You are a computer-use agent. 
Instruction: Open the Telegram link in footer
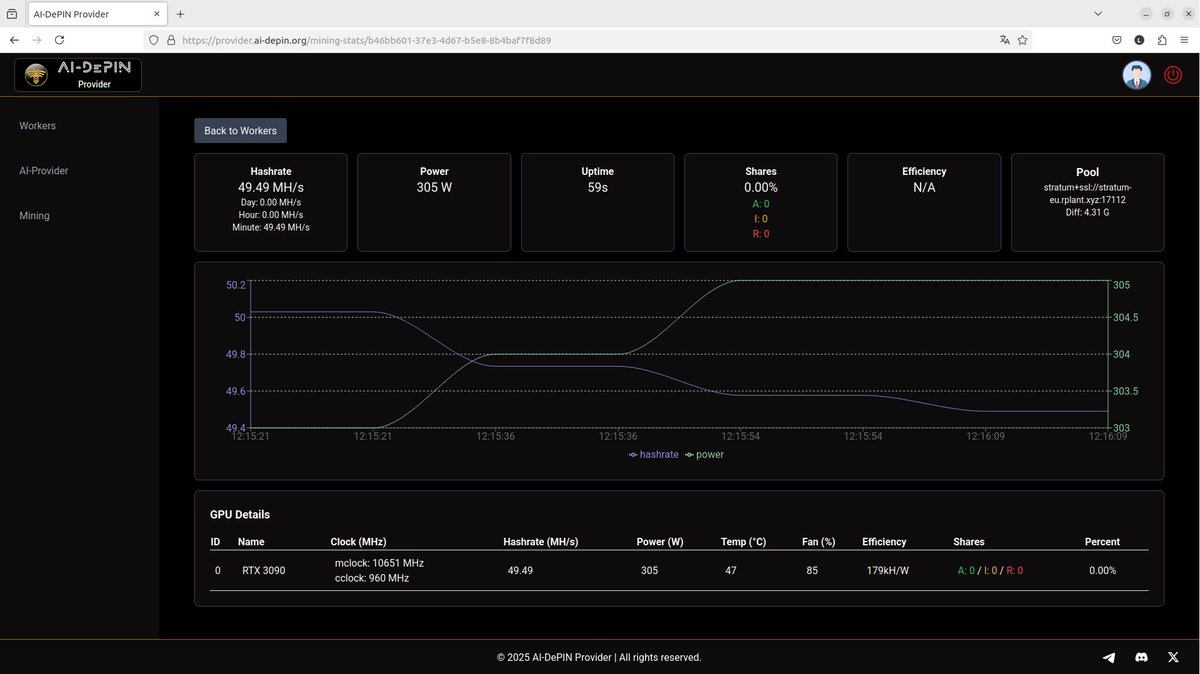[x=1108, y=657]
